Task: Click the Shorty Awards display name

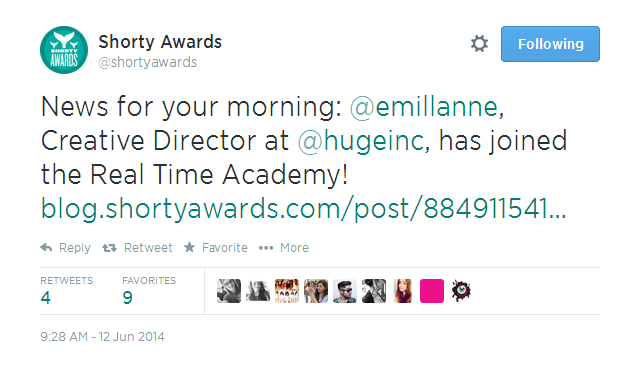Action: click(x=160, y=42)
